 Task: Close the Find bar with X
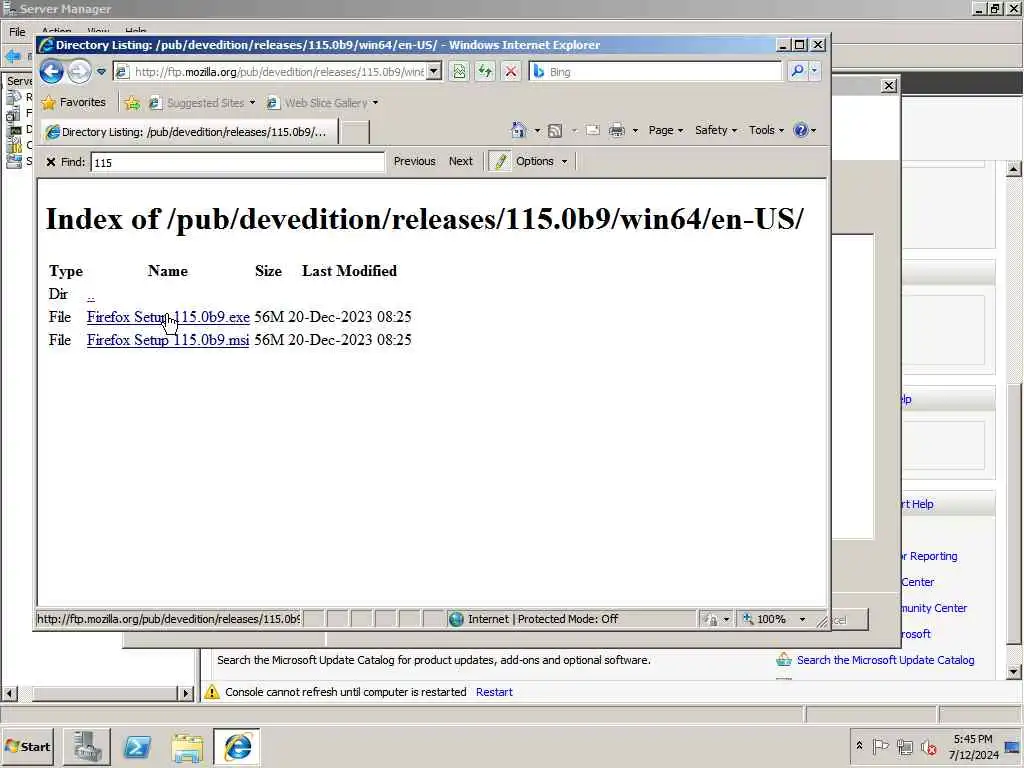coord(50,162)
